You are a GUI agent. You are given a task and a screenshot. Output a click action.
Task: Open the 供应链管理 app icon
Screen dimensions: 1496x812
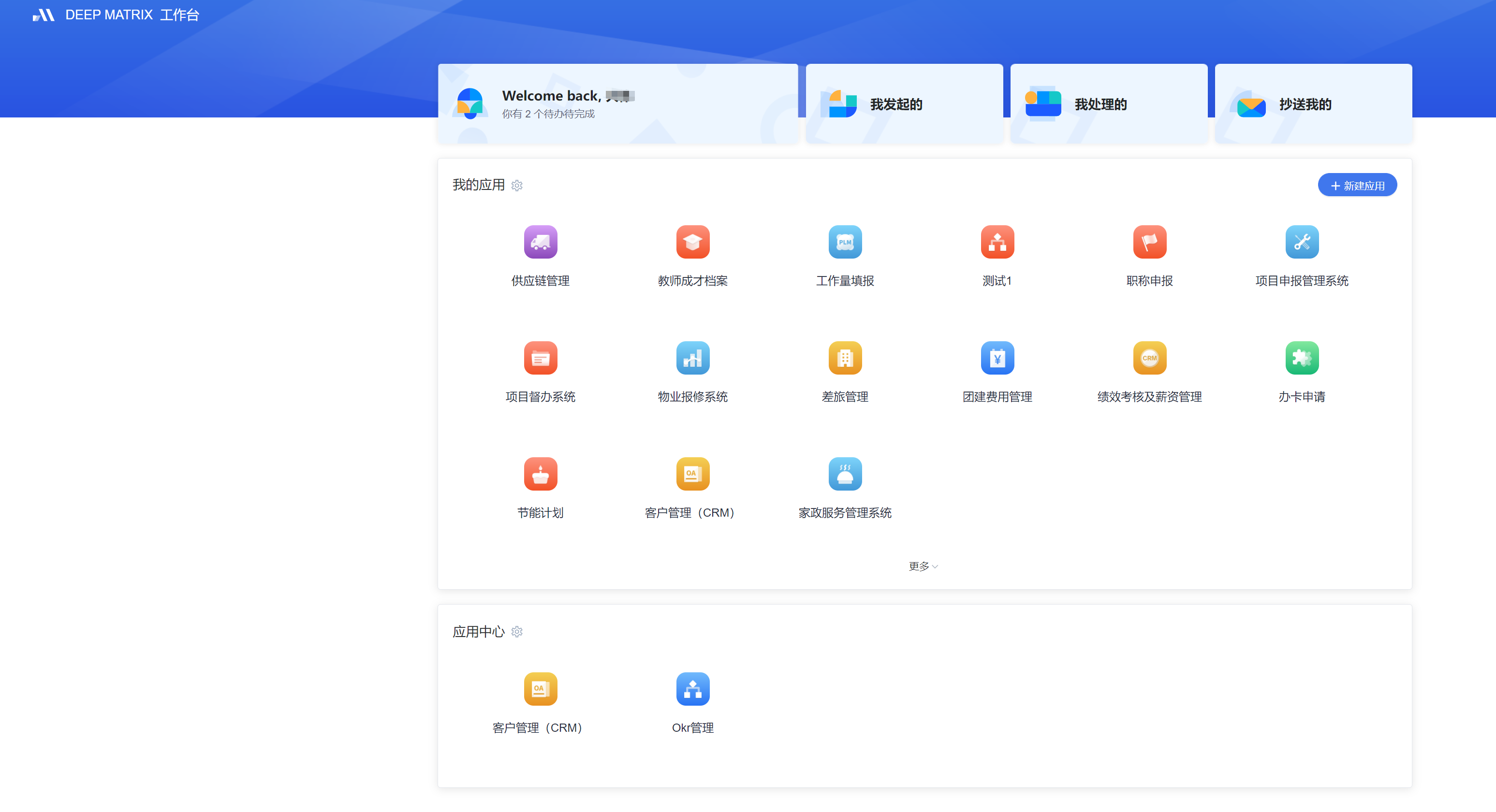click(x=540, y=242)
